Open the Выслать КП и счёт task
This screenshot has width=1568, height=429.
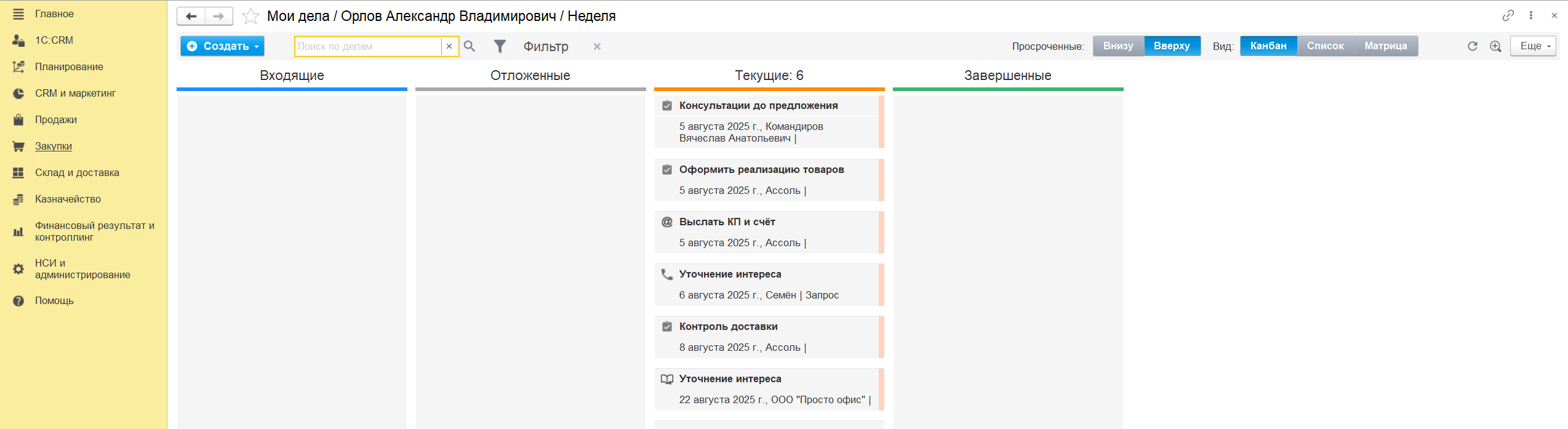pos(727,222)
